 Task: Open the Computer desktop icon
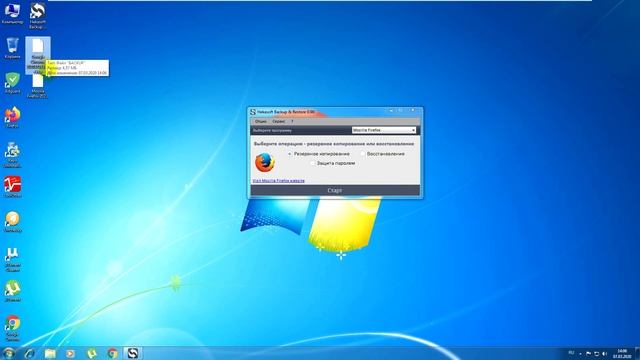[x=12, y=13]
